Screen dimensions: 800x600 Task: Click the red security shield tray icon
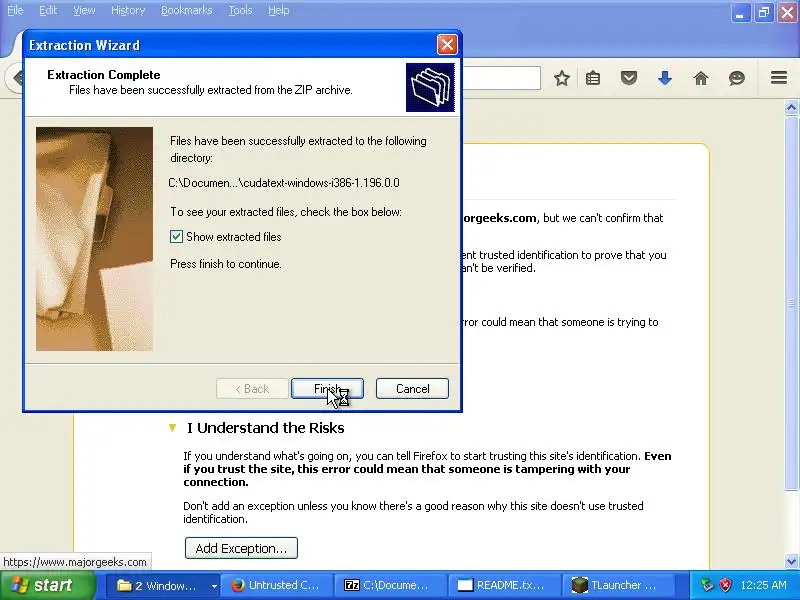(725, 585)
